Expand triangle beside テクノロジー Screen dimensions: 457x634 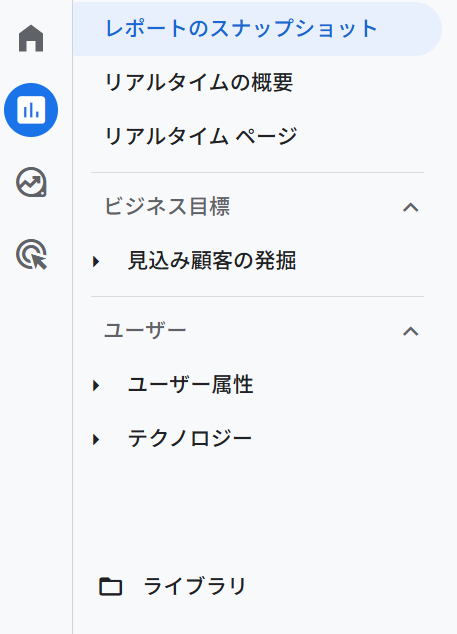96,439
